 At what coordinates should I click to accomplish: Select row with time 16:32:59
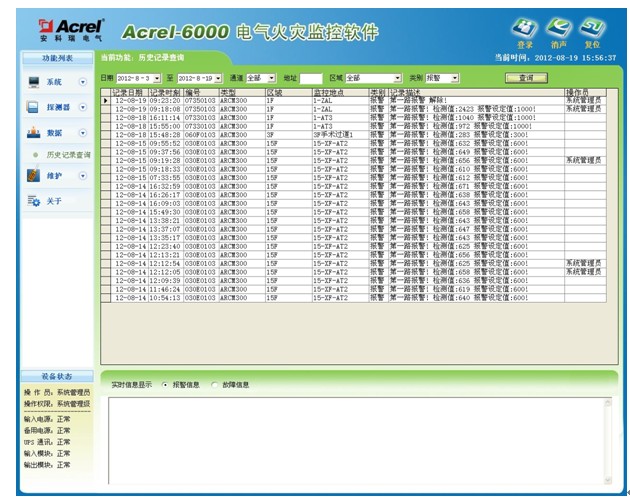[354, 186]
